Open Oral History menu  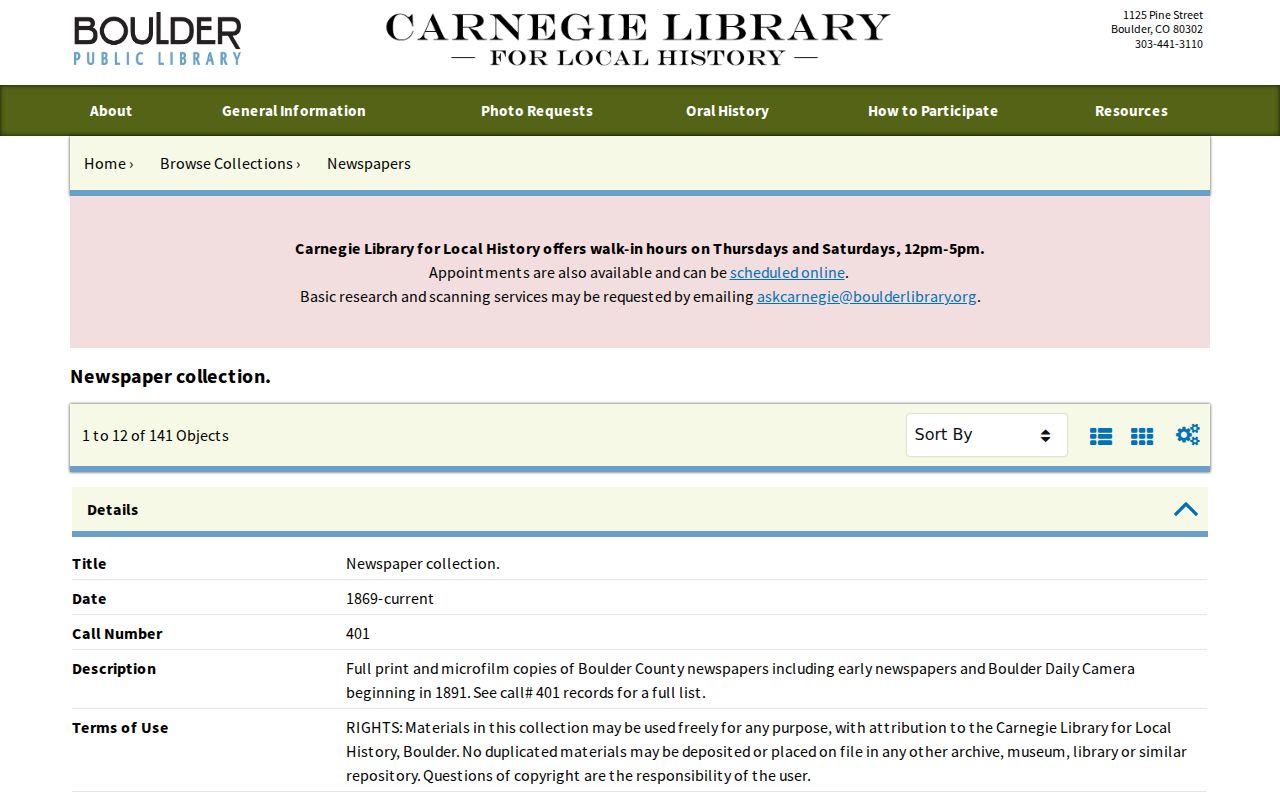pyautogui.click(x=727, y=111)
